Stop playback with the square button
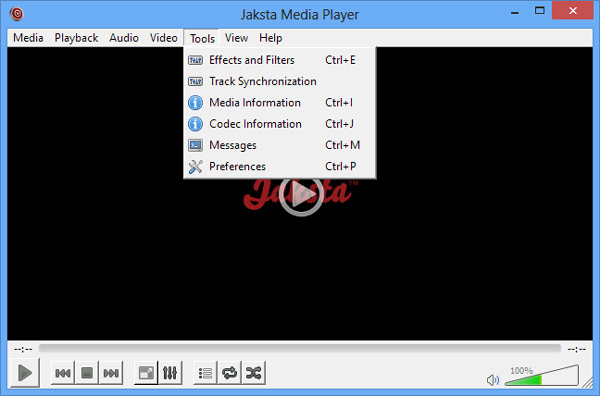Image resolution: width=600 pixels, height=396 pixels. tap(87, 373)
